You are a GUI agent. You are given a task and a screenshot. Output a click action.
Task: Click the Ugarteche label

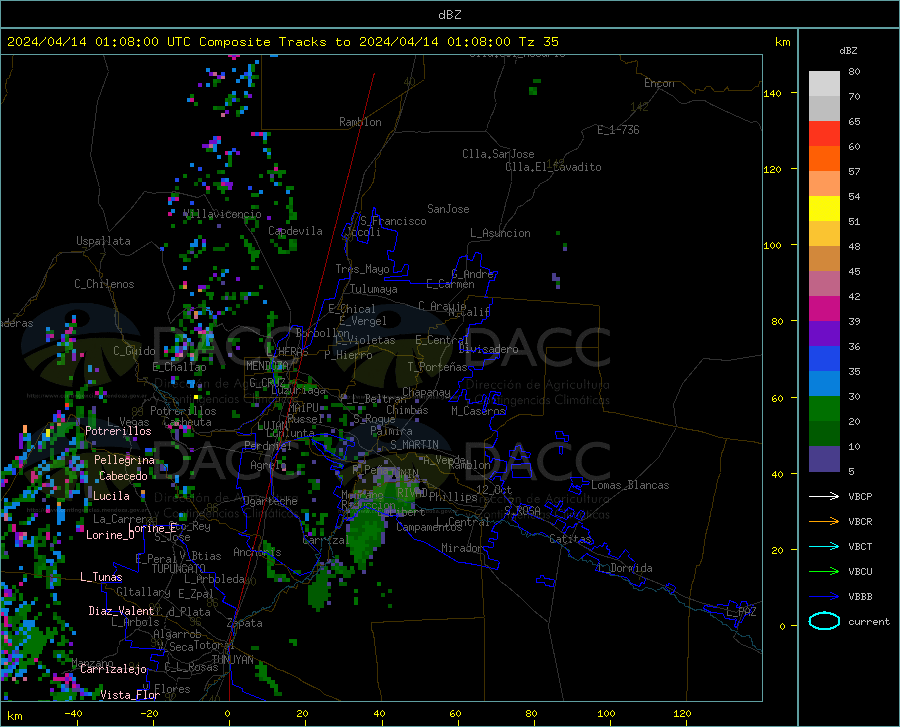pyautogui.click(x=270, y=501)
